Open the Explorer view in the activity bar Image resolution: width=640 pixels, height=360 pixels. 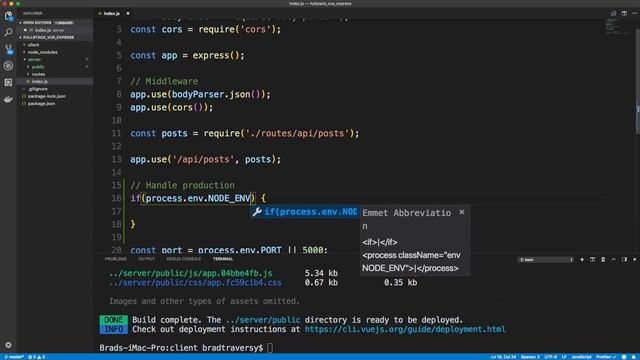coord(8,16)
